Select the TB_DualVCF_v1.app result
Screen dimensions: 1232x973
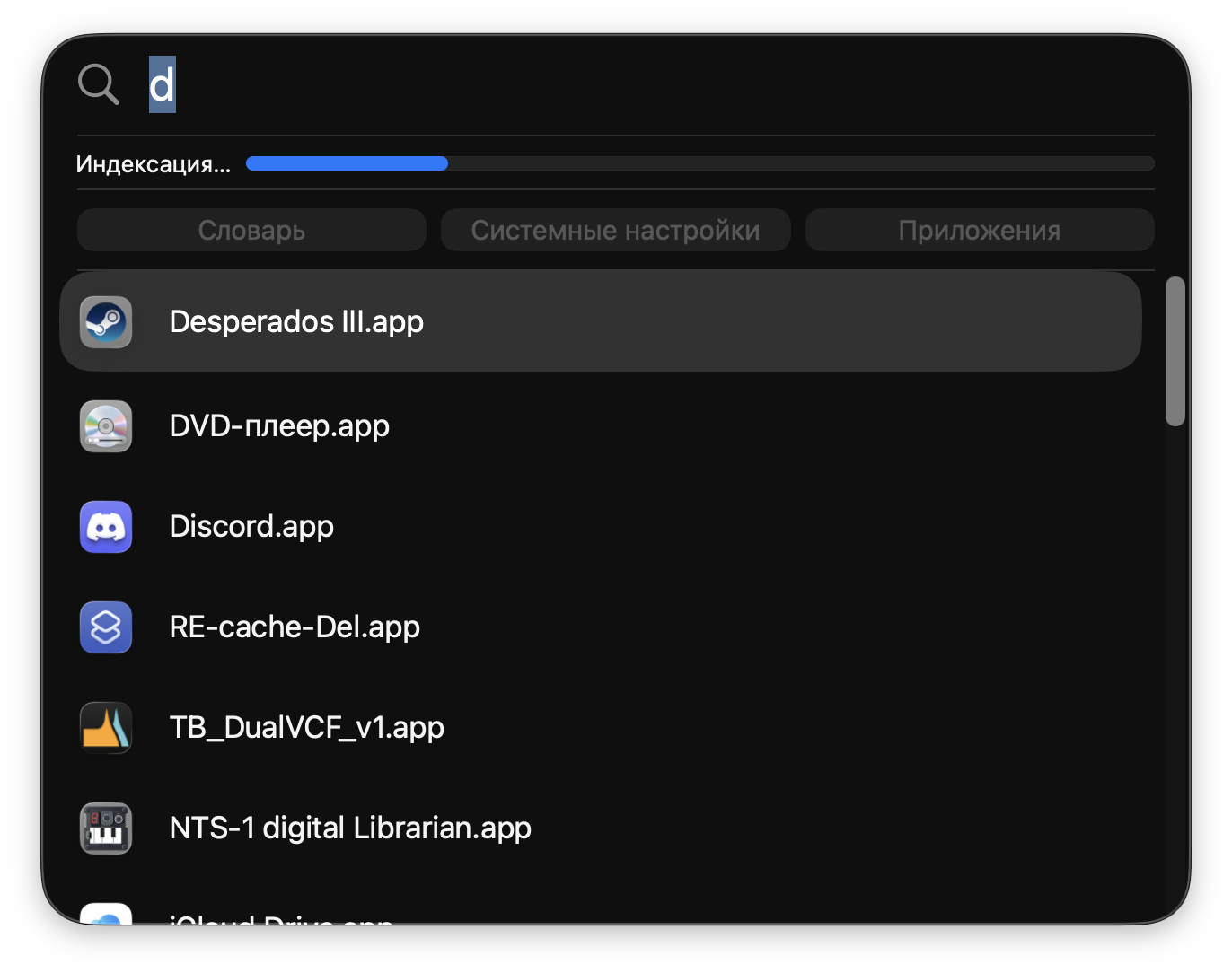pos(601,727)
